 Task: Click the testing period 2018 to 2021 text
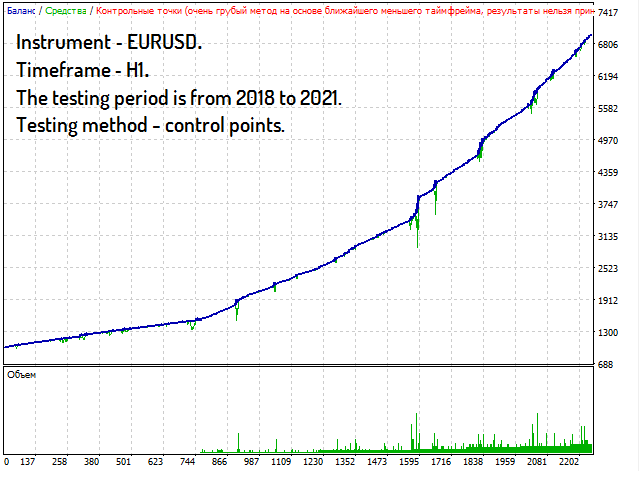pyautogui.click(x=179, y=99)
